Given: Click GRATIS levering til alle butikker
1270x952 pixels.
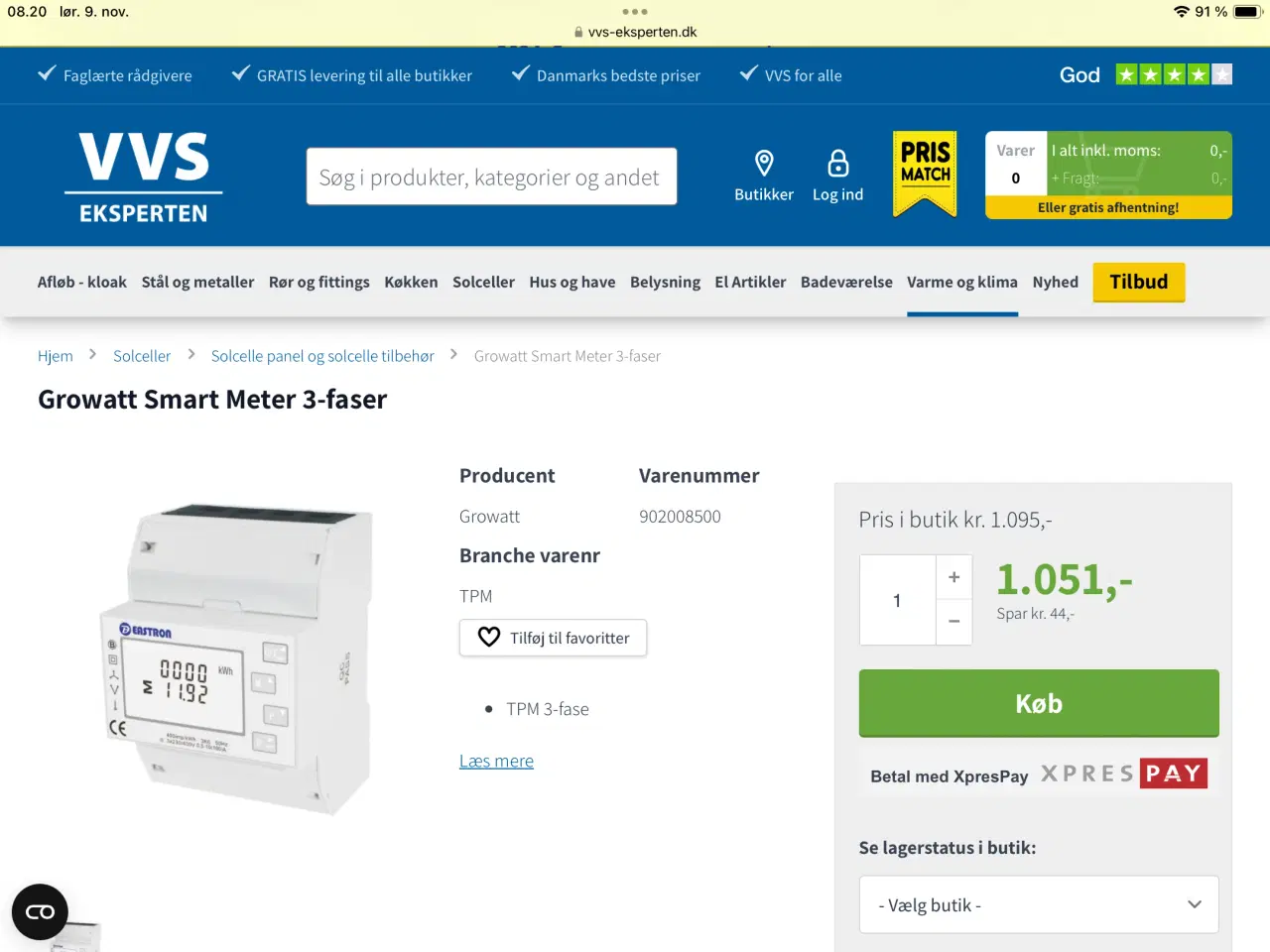Looking at the screenshot, I should tap(364, 75).
